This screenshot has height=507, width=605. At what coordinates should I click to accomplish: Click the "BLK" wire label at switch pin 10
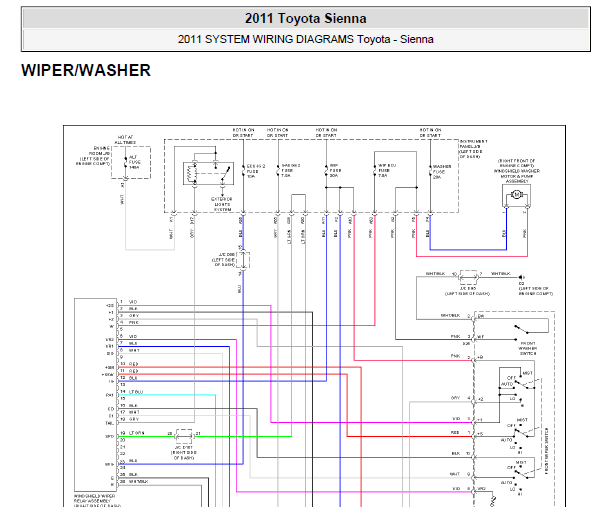coord(455,453)
